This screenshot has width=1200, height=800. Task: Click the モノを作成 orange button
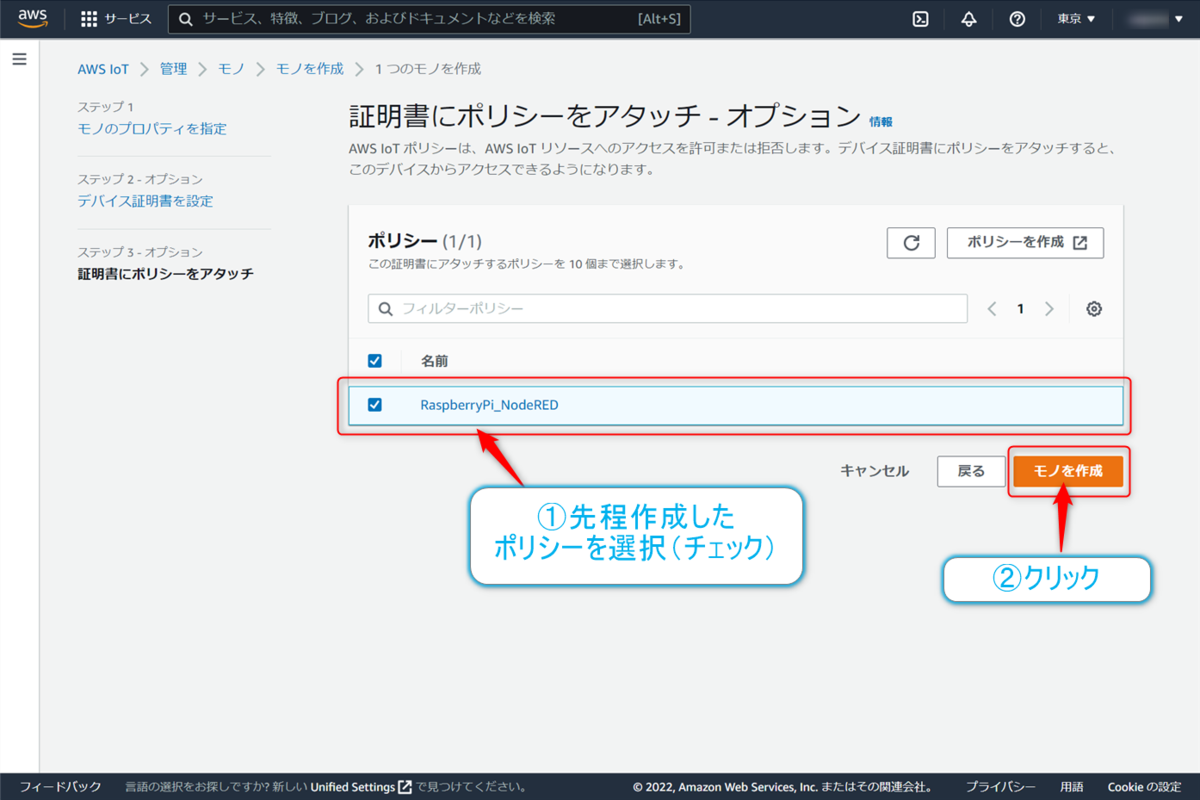[1068, 471]
